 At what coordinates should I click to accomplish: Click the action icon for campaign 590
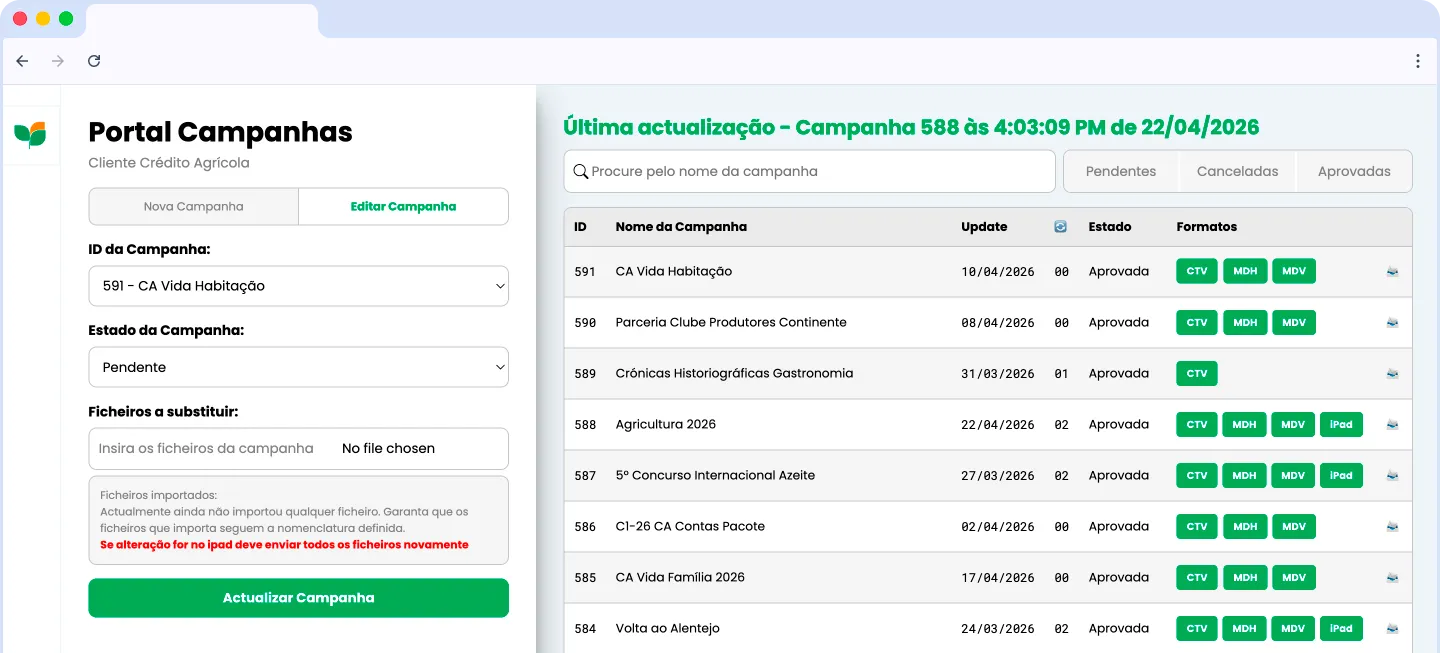click(x=1392, y=323)
